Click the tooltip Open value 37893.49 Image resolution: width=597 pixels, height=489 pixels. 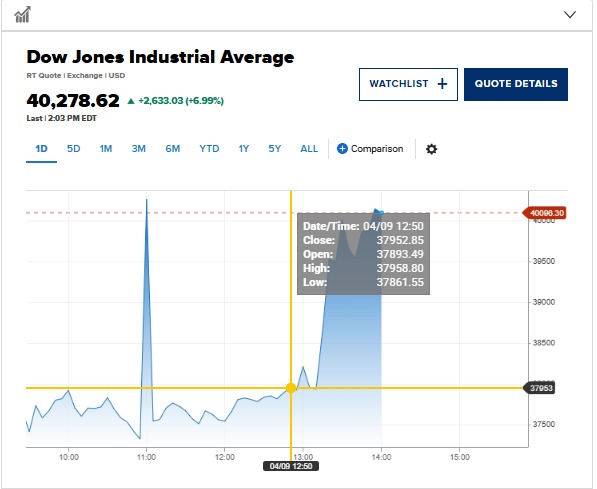tap(400, 254)
